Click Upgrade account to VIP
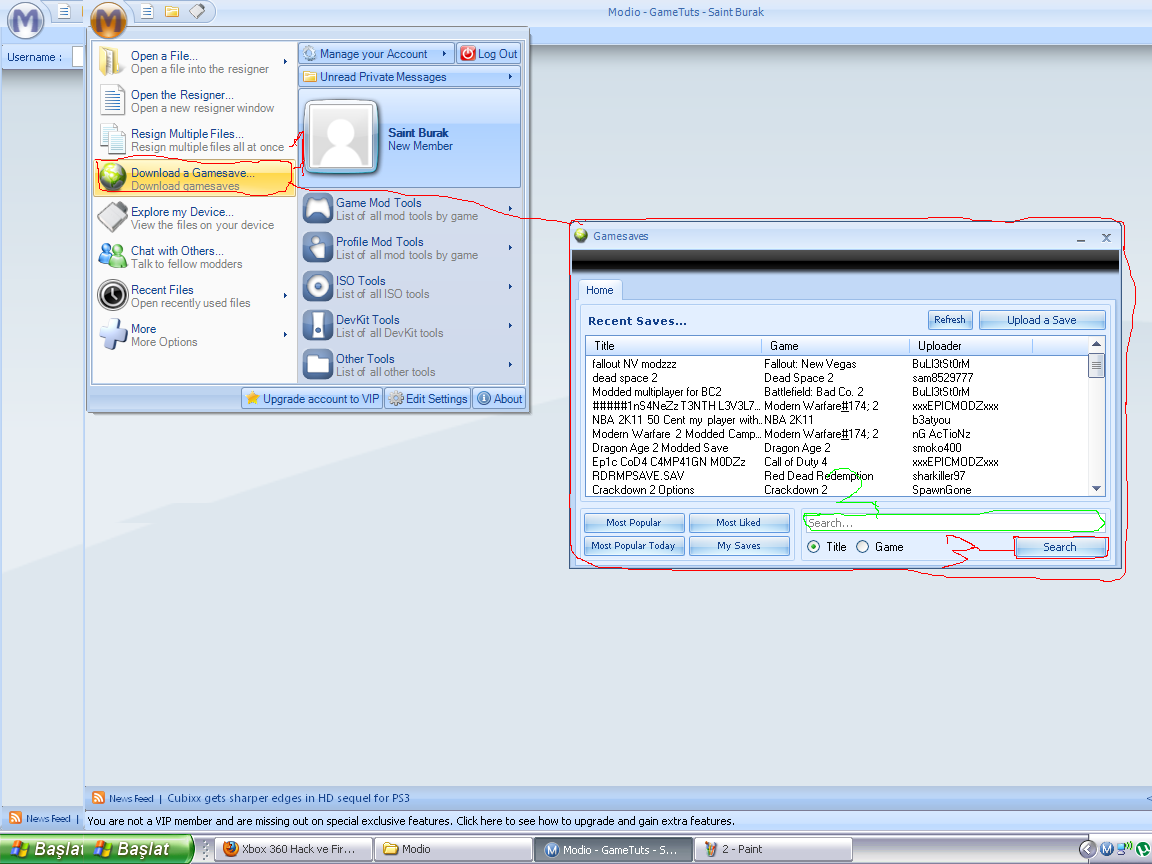The width and height of the screenshot is (1152, 864). [x=312, y=398]
